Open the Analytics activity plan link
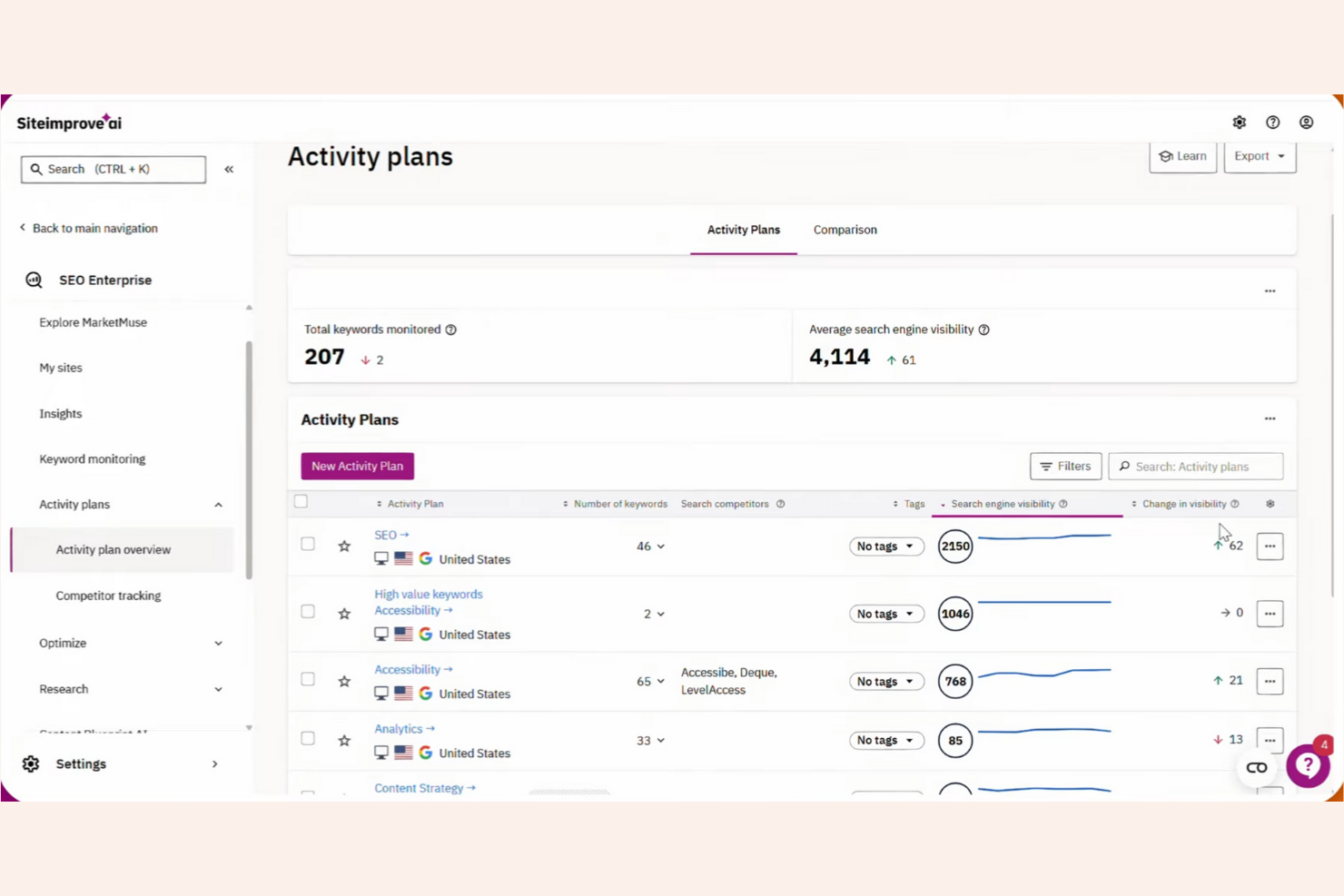The image size is (1344, 896). (x=404, y=729)
